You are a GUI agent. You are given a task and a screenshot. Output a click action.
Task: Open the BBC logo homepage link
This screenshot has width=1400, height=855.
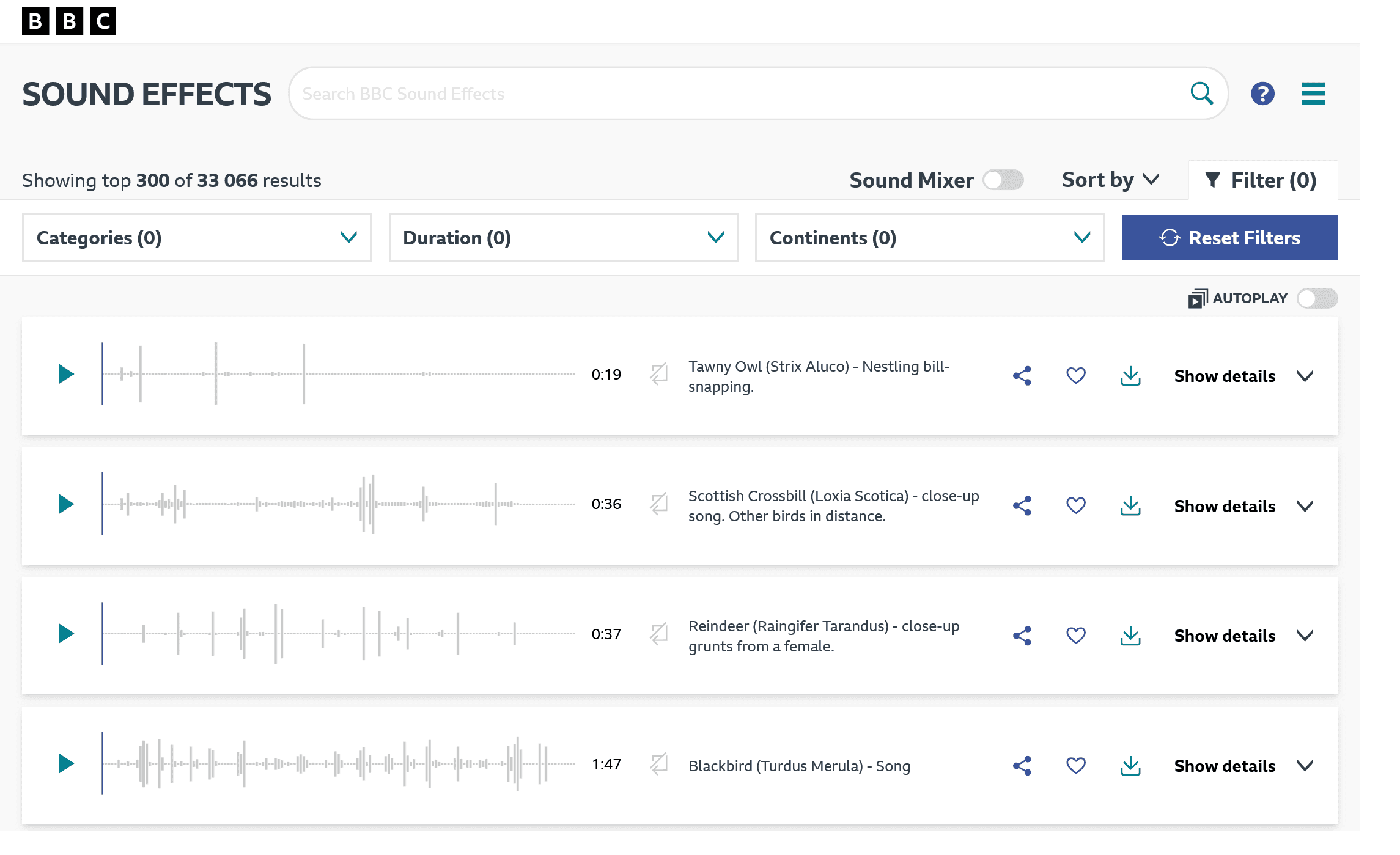click(68, 21)
